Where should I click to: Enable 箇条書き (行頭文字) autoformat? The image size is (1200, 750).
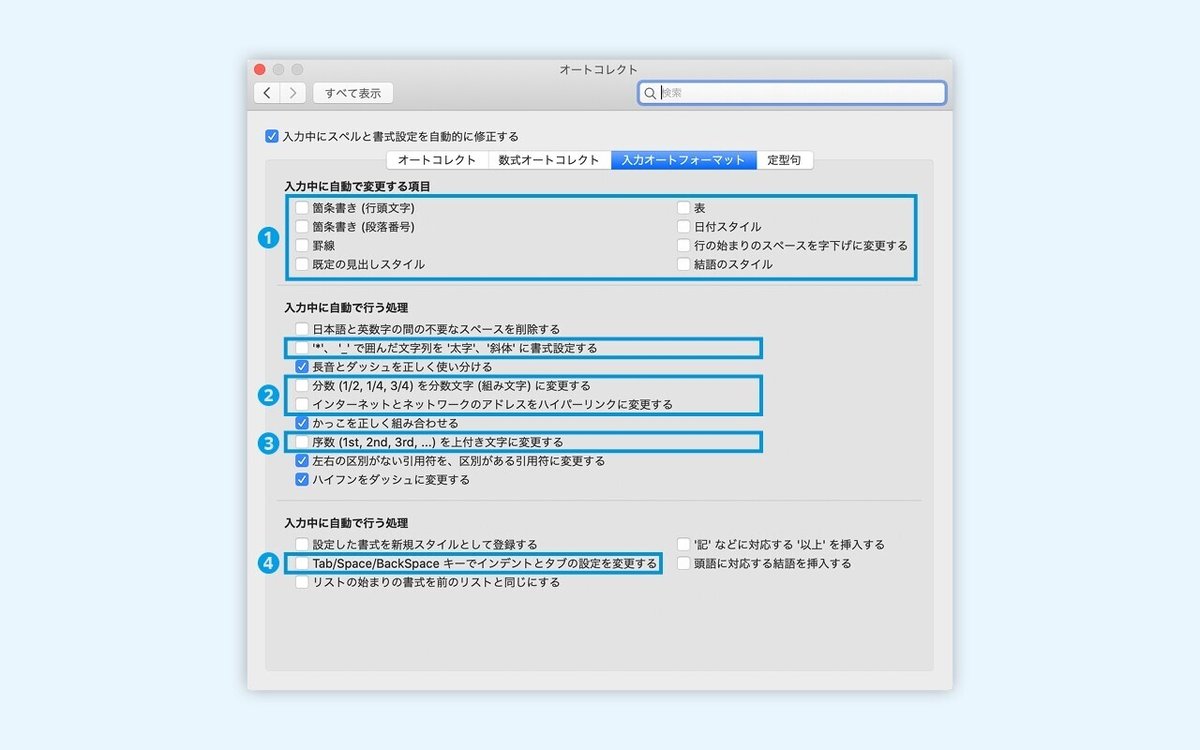pyautogui.click(x=302, y=207)
